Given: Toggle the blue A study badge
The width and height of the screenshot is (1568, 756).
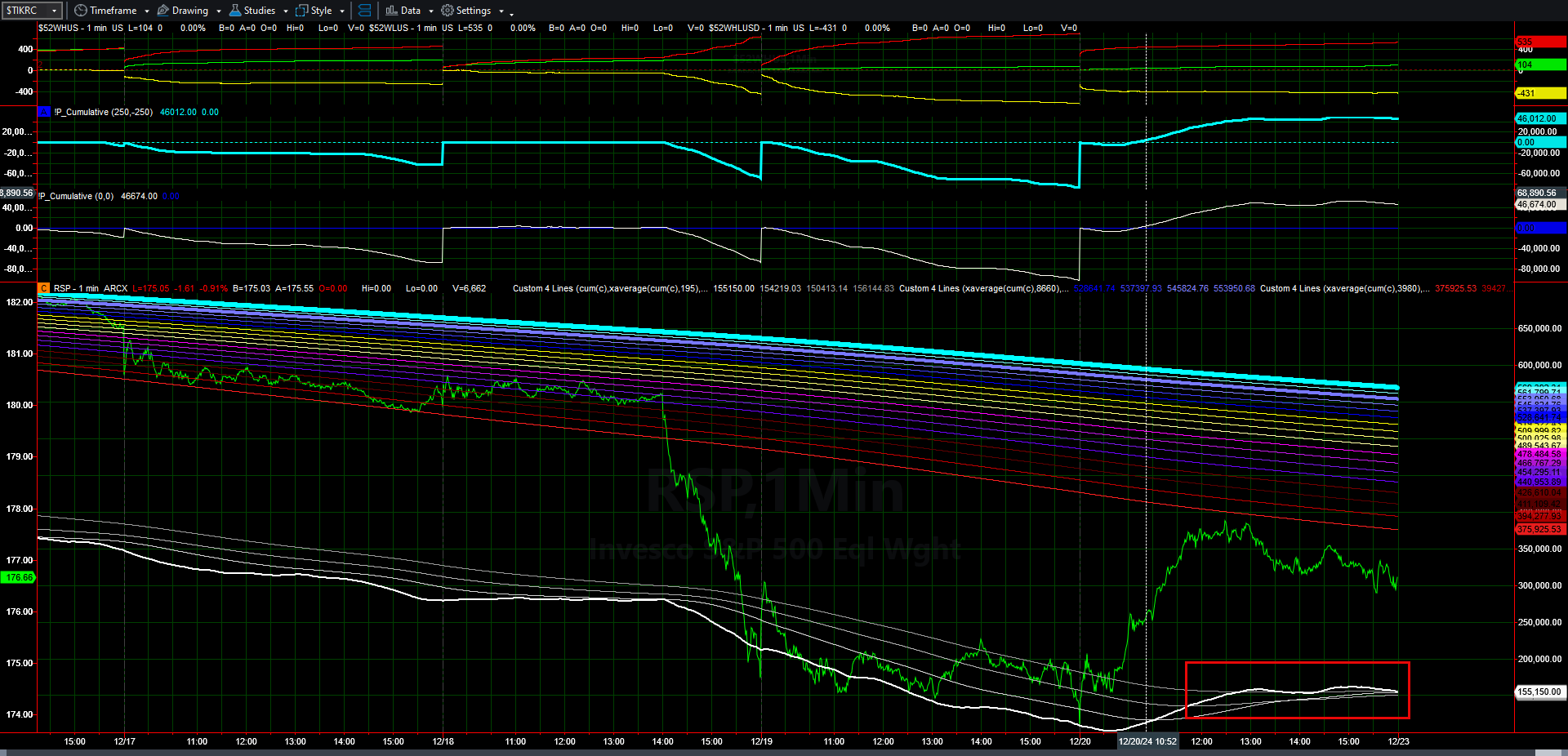Looking at the screenshot, I should [44, 112].
